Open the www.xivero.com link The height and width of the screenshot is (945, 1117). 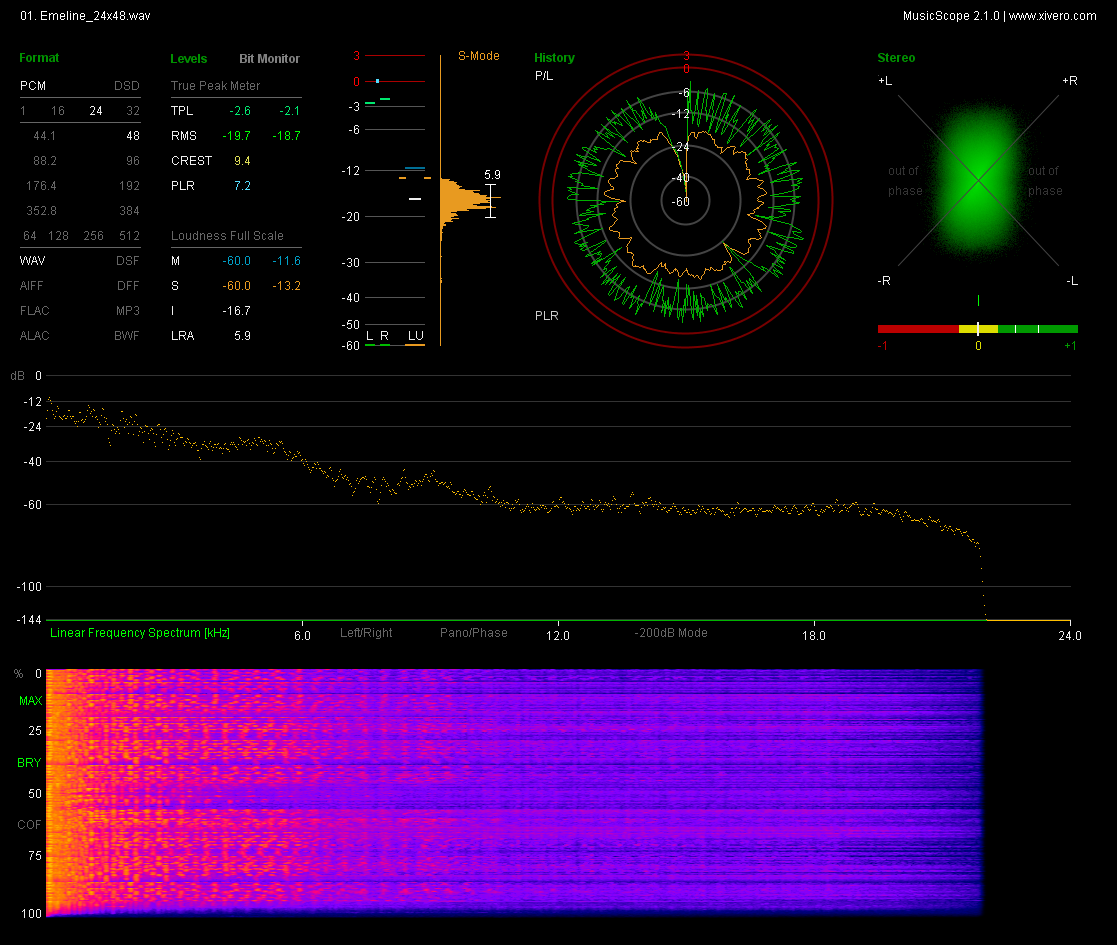coord(1052,16)
